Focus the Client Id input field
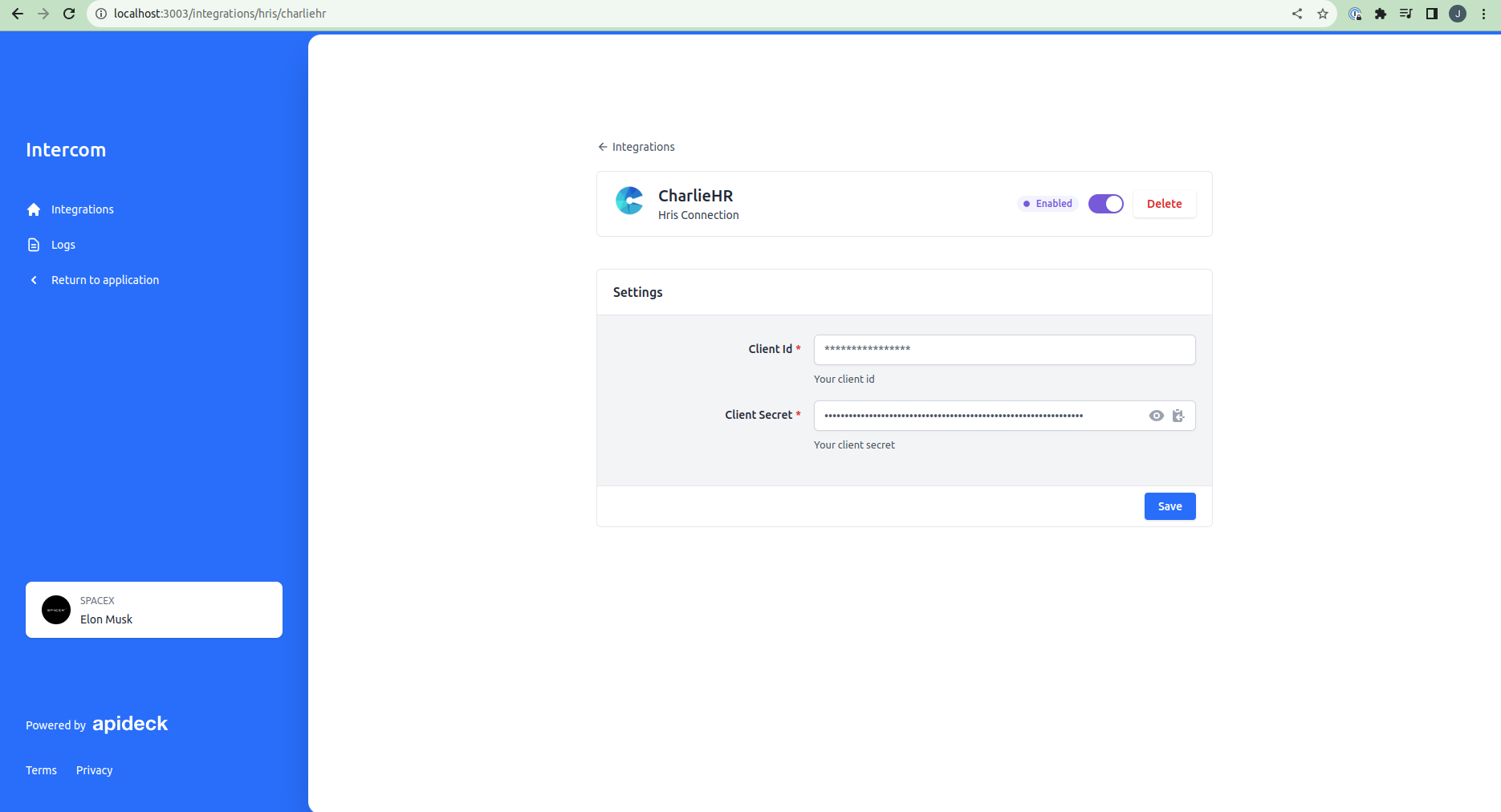 coord(1004,350)
